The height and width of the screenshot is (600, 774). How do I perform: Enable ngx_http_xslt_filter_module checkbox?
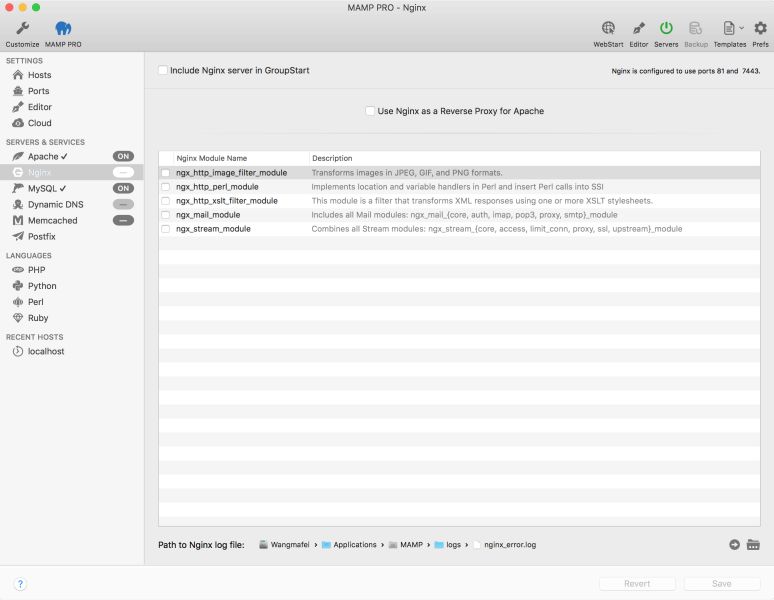tap(166, 201)
